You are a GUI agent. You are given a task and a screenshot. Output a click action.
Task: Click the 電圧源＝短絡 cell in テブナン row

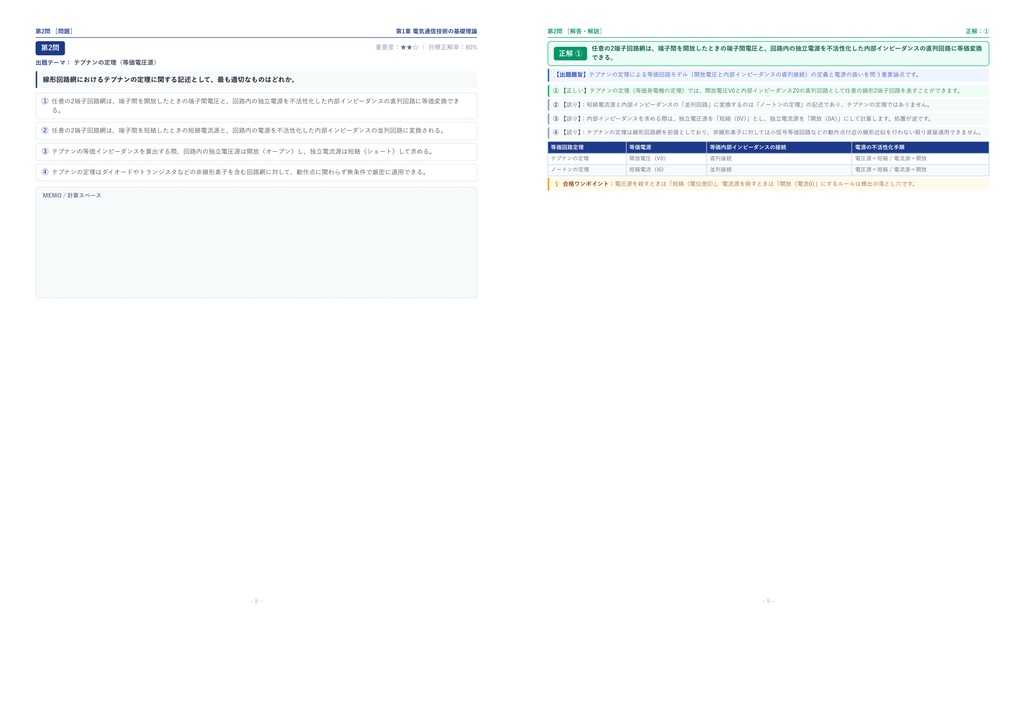pyautogui.click(x=920, y=159)
